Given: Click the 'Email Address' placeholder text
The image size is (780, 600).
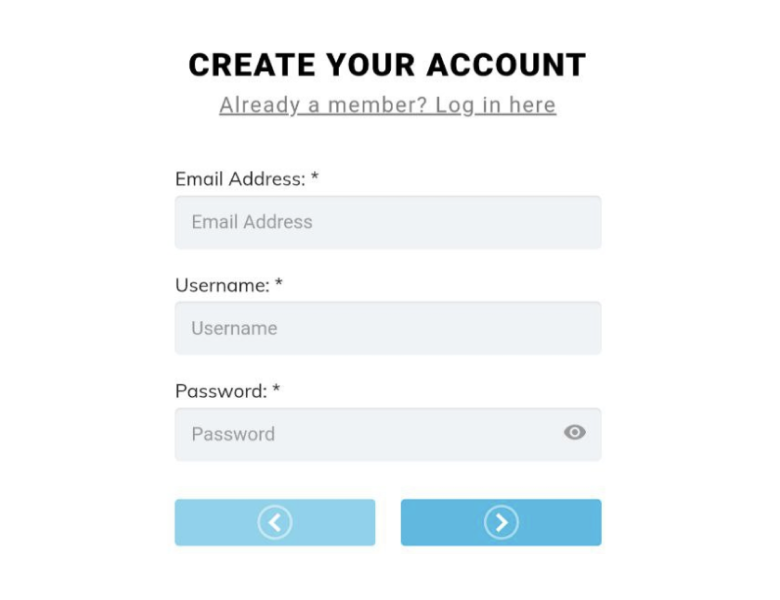Looking at the screenshot, I should [x=252, y=222].
